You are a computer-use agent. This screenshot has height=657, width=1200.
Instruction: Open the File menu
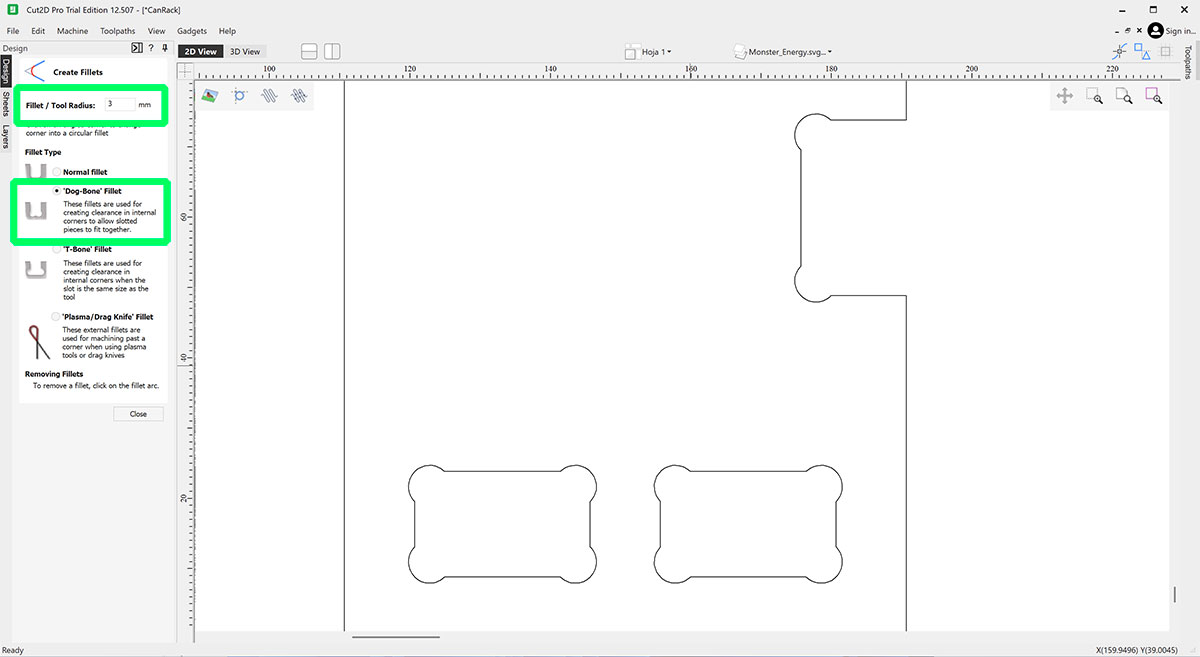(x=13, y=31)
